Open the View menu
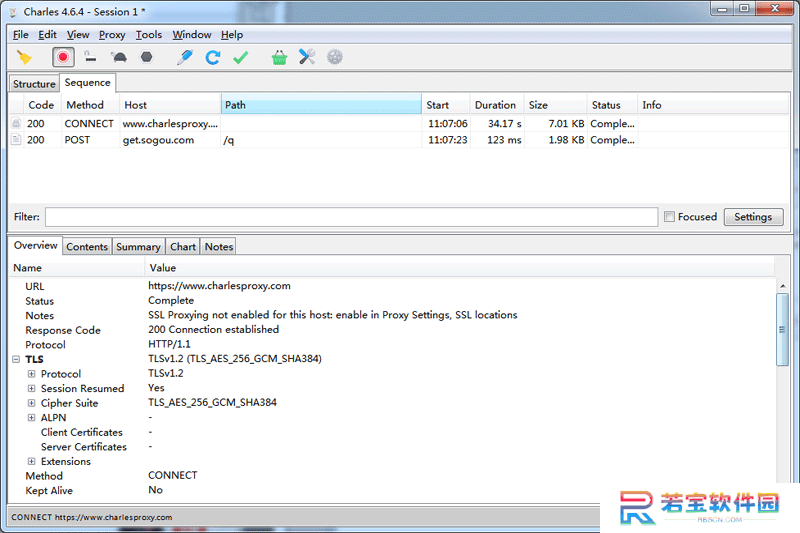Screen dimensions: 800x533 [78, 35]
